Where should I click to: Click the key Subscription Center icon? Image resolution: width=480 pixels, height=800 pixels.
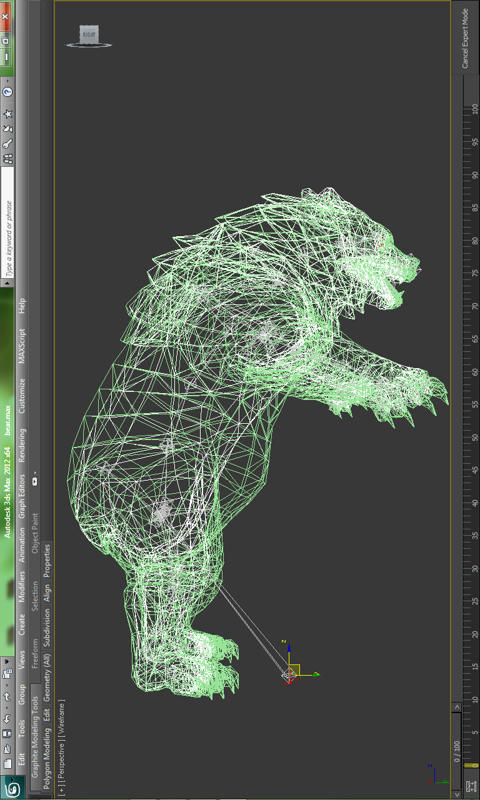8,144
